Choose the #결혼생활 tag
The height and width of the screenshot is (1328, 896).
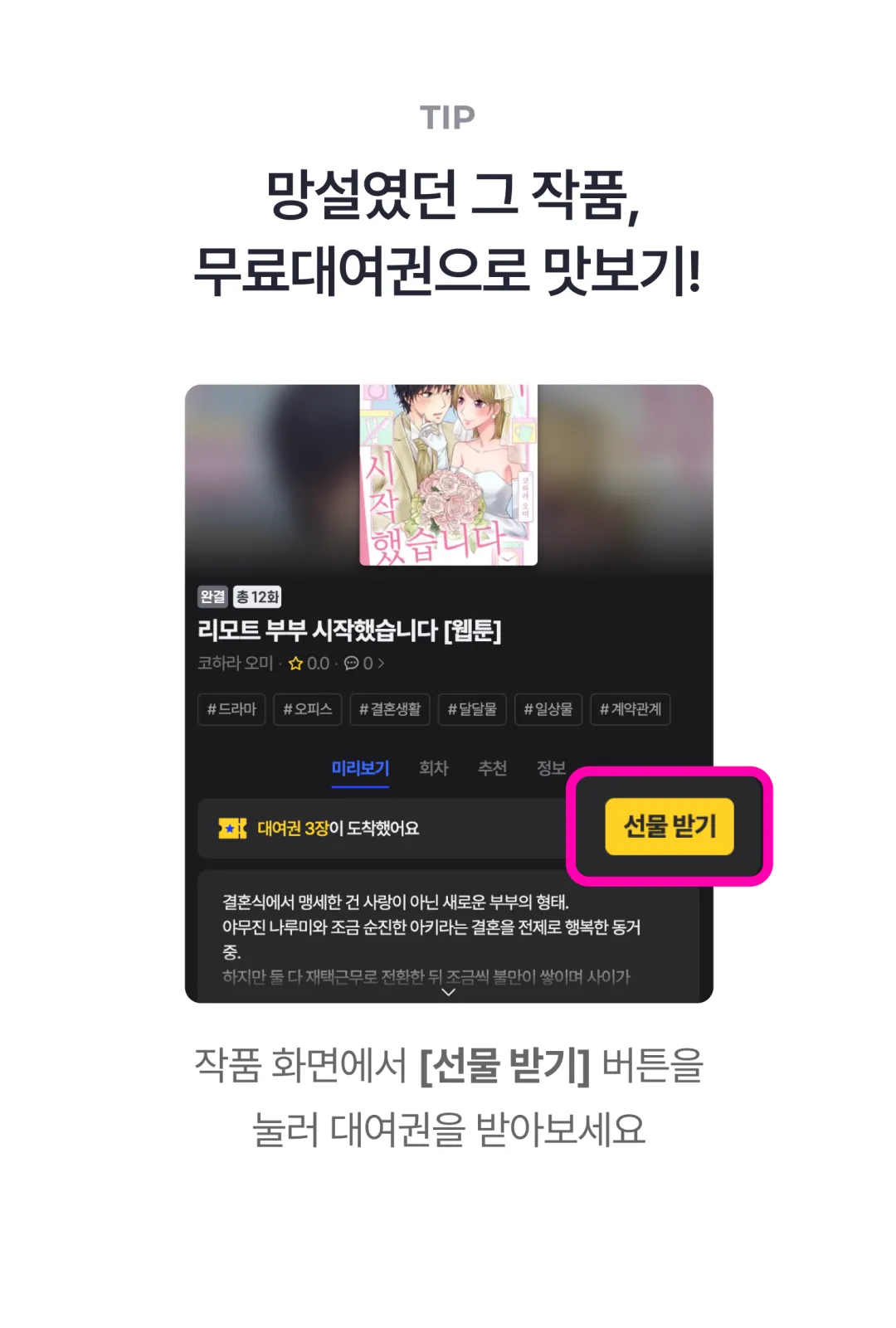point(390,709)
